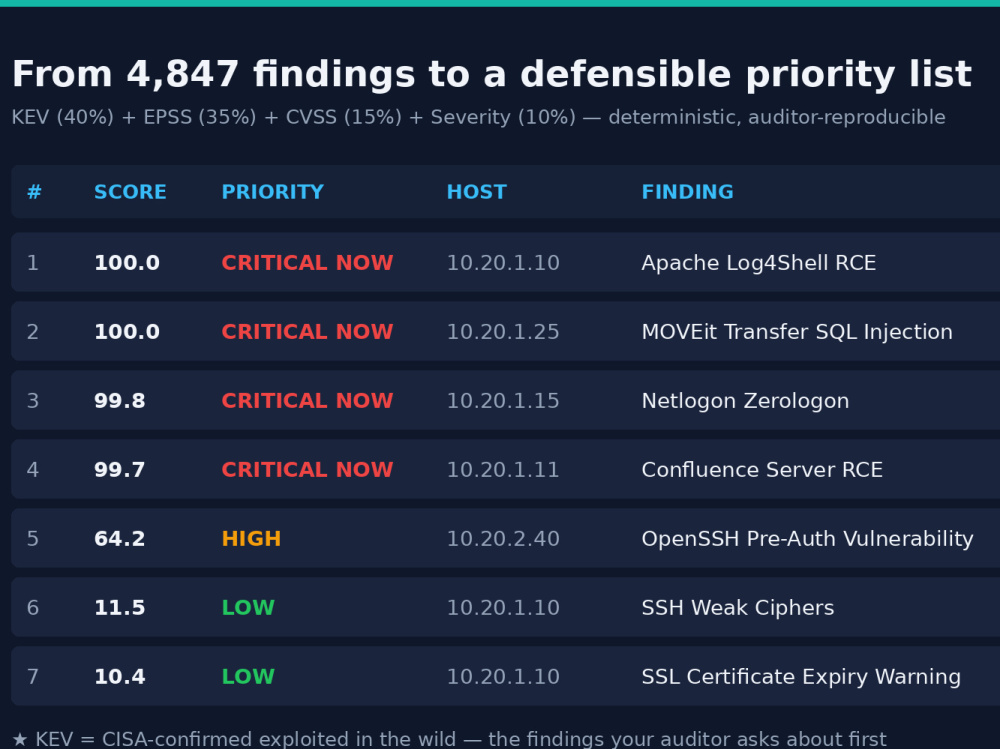Screen dimensions: 1000x749
Task: Click the HIGH priority label
Action: 251,538
